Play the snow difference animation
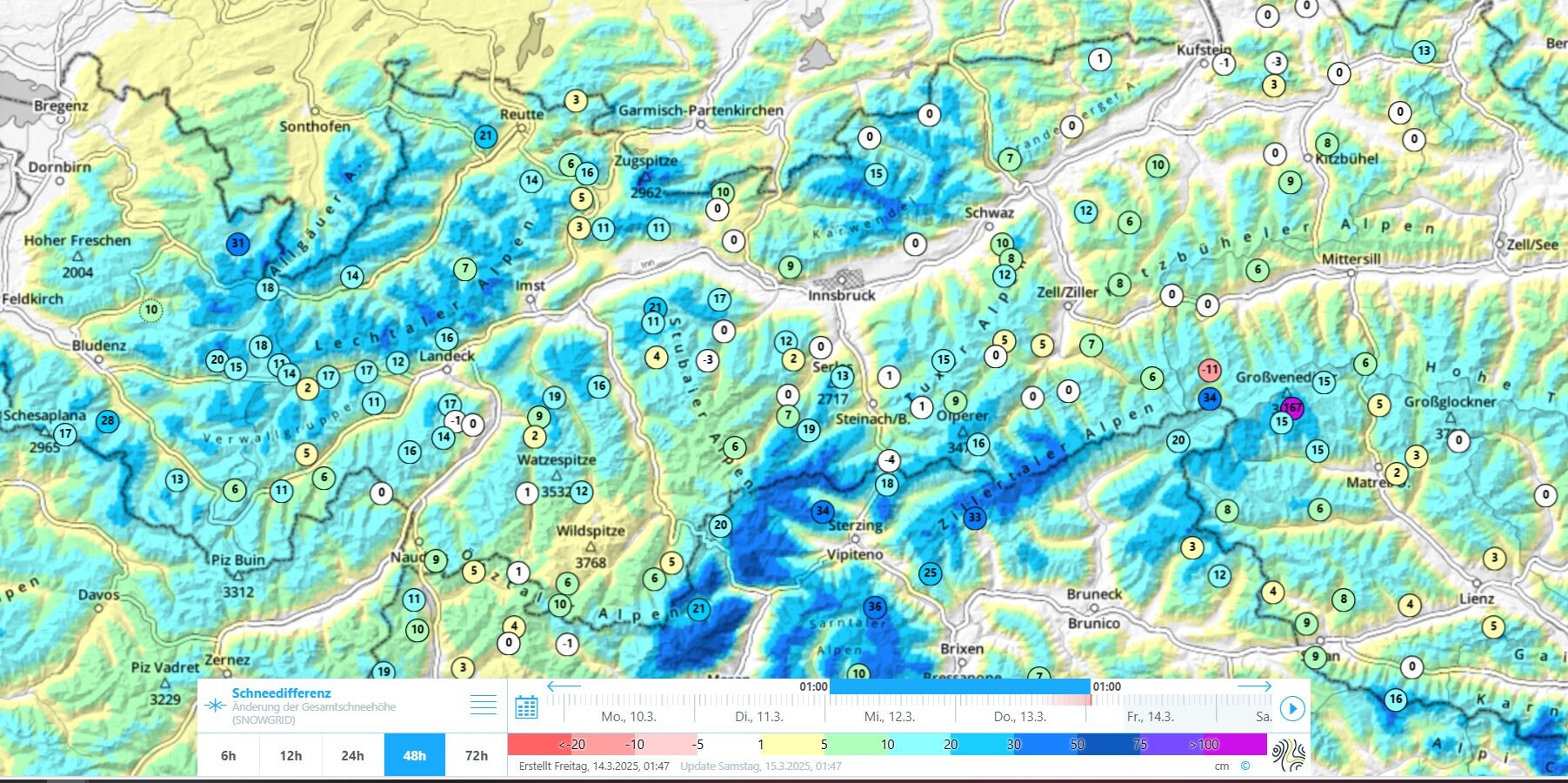This screenshot has width=1568, height=783. click(1292, 709)
